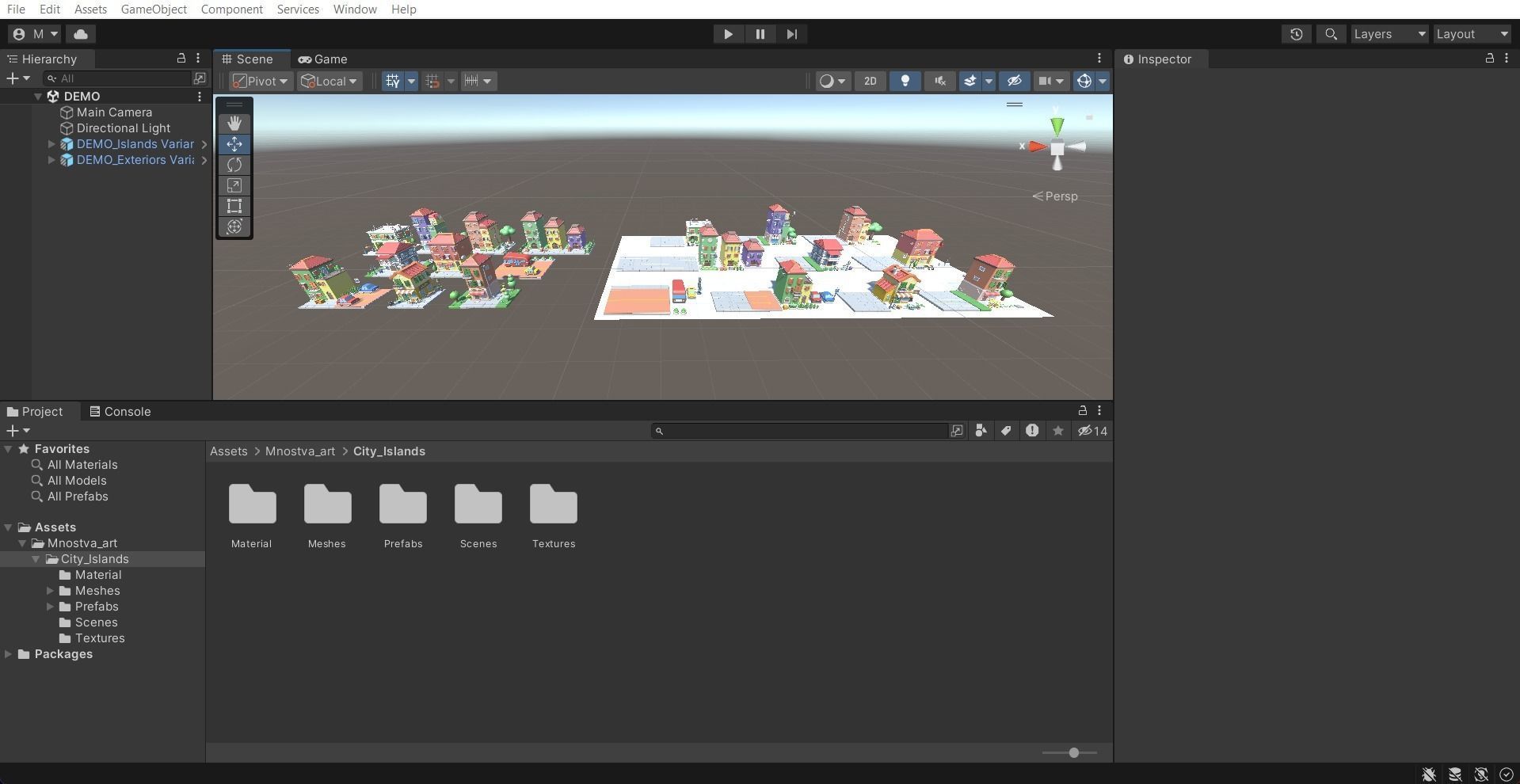Click the Step frame button
The height and width of the screenshot is (784, 1520).
(x=791, y=34)
